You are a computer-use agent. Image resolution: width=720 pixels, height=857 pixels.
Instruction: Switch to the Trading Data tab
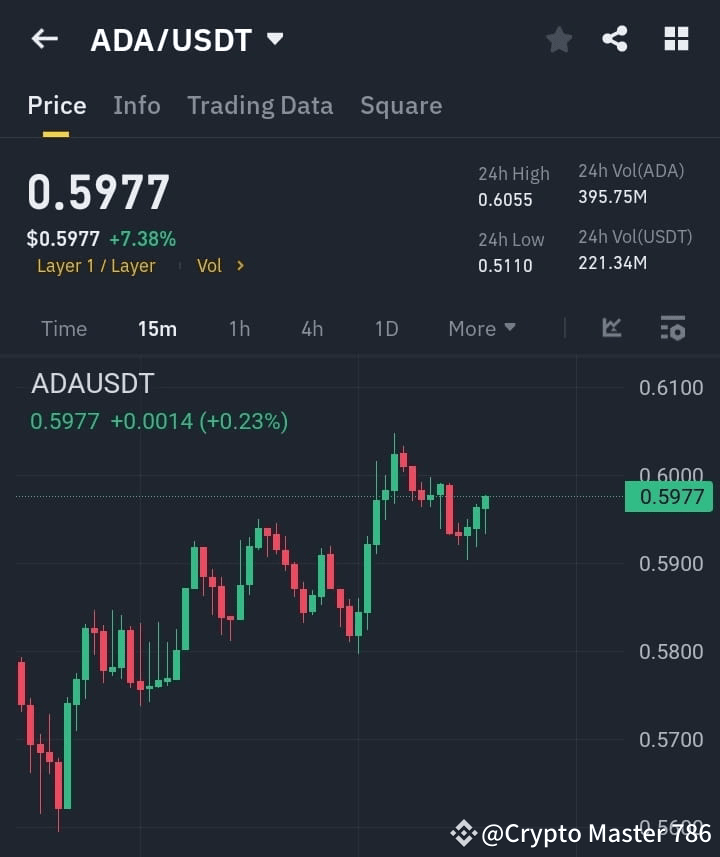(x=260, y=105)
